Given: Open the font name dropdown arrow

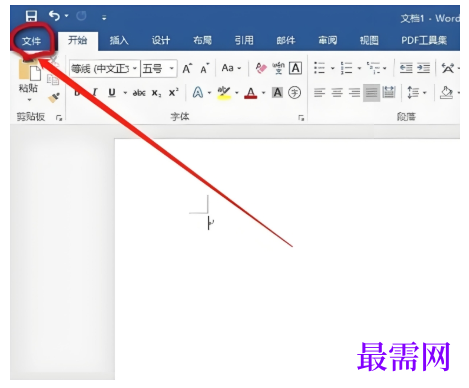Looking at the screenshot, I should click(x=135, y=69).
